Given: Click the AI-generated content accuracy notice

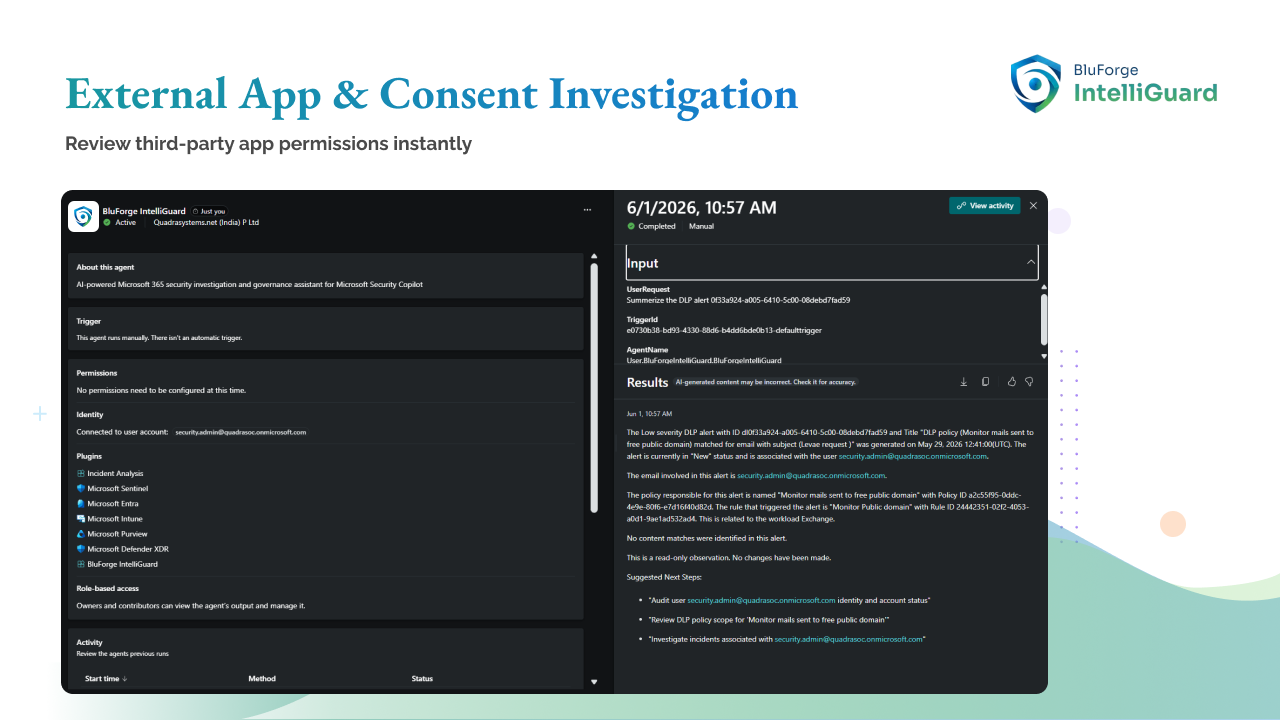Looking at the screenshot, I should click(766, 382).
